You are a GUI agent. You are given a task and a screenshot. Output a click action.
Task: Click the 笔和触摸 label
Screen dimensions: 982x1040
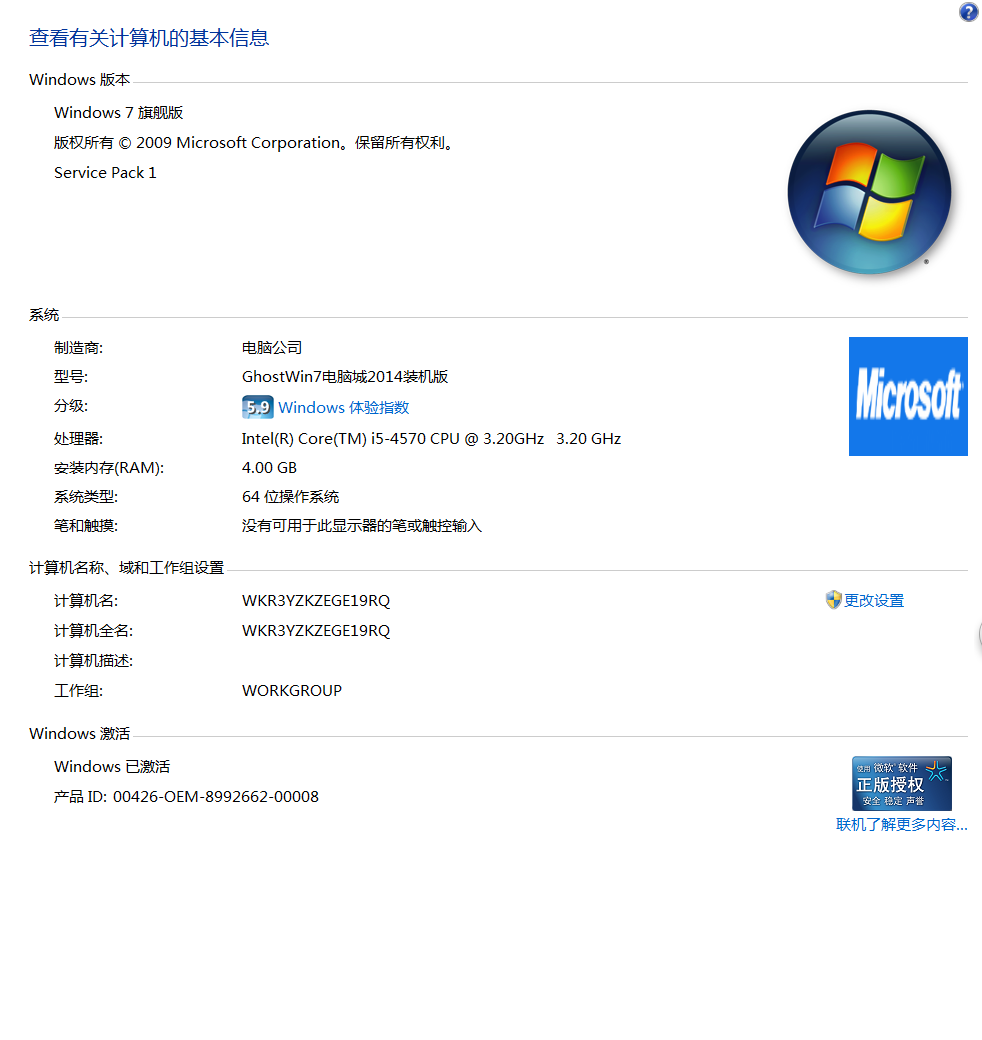(86, 526)
